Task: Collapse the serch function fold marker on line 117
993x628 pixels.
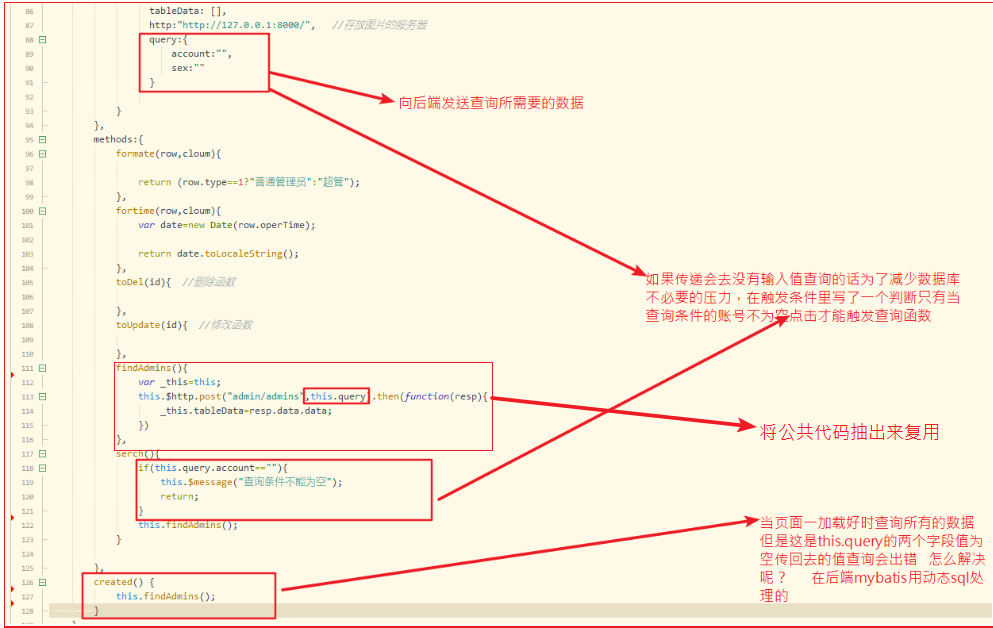Action: 42,454
